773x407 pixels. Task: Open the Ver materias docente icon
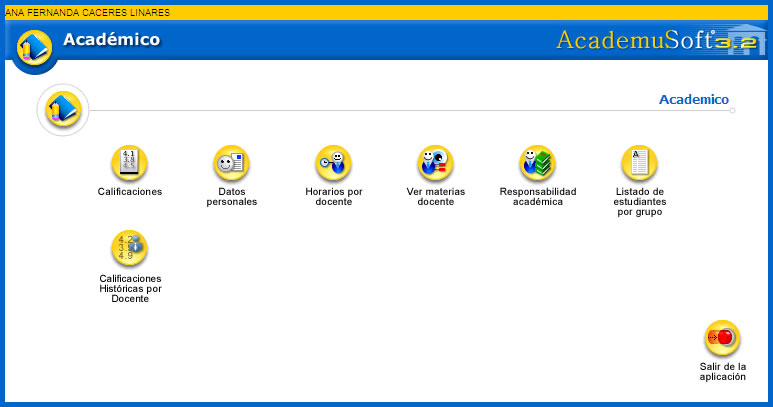(436, 163)
